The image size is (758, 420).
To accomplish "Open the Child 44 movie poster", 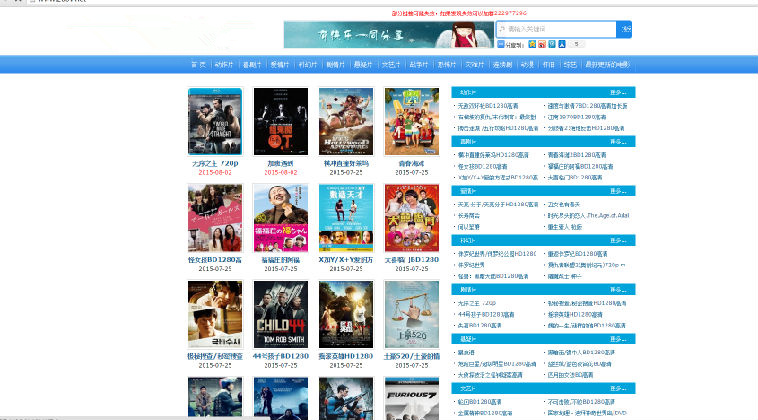I will coord(281,314).
